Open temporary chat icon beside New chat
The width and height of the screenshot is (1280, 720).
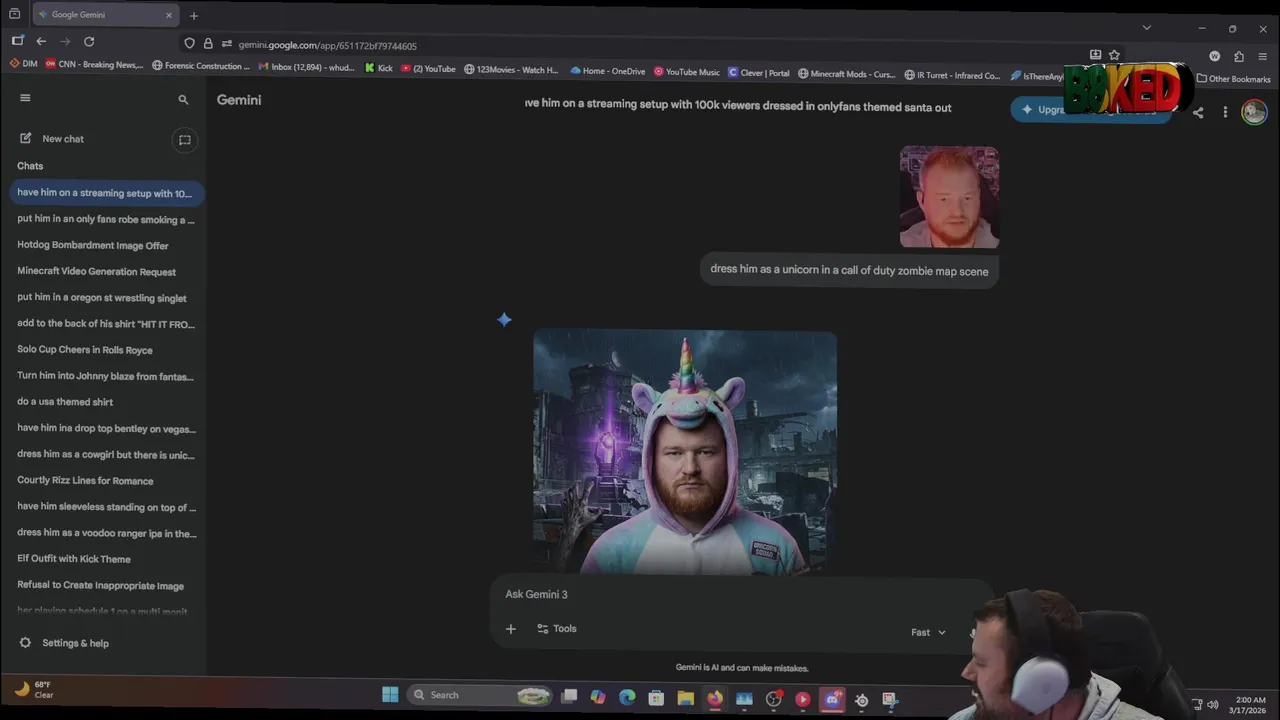coord(185,140)
